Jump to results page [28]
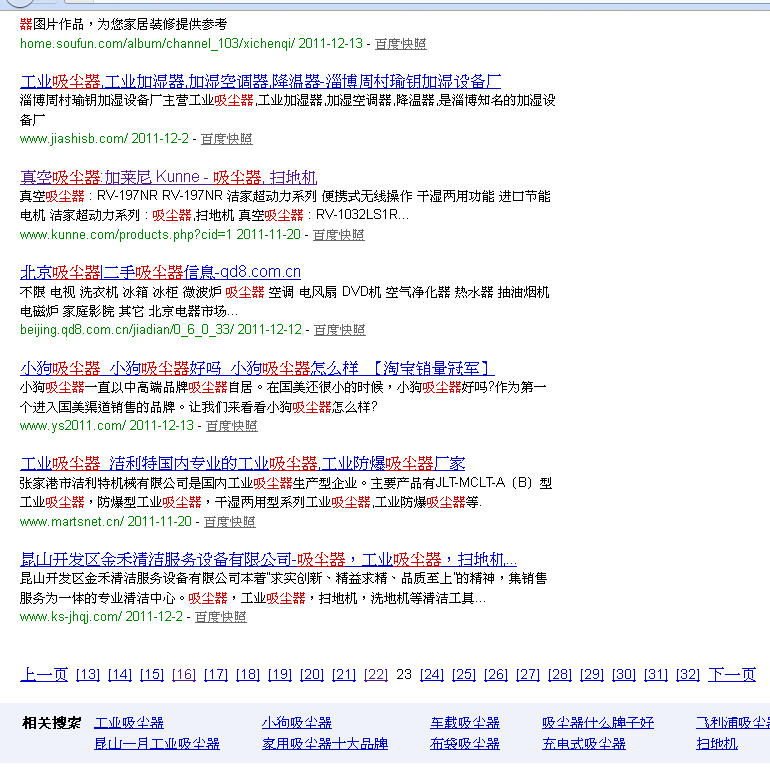The width and height of the screenshot is (770, 768). click(x=560, y=675)
